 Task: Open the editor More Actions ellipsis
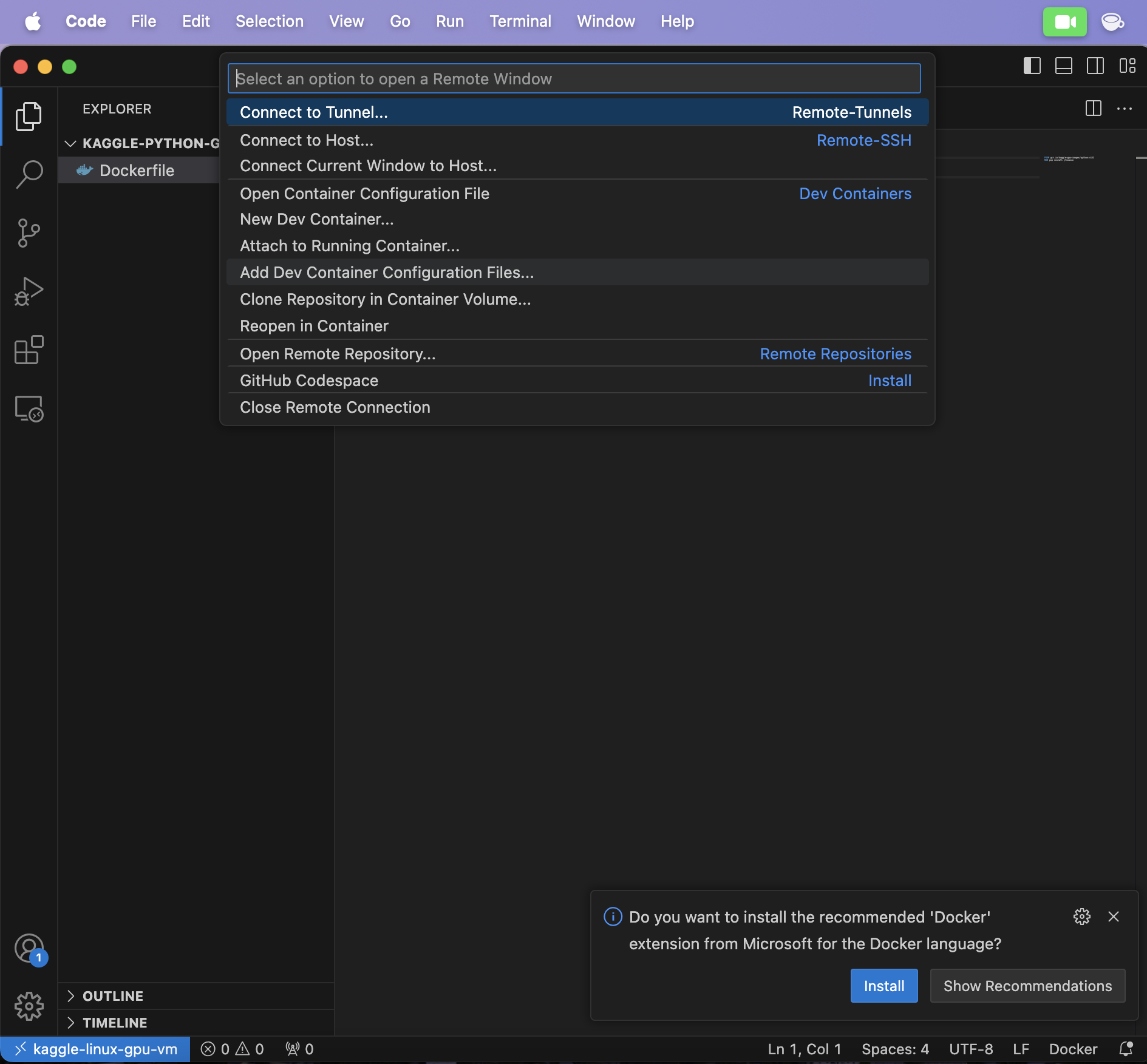pyautogui.click(x=1125, y=109)
